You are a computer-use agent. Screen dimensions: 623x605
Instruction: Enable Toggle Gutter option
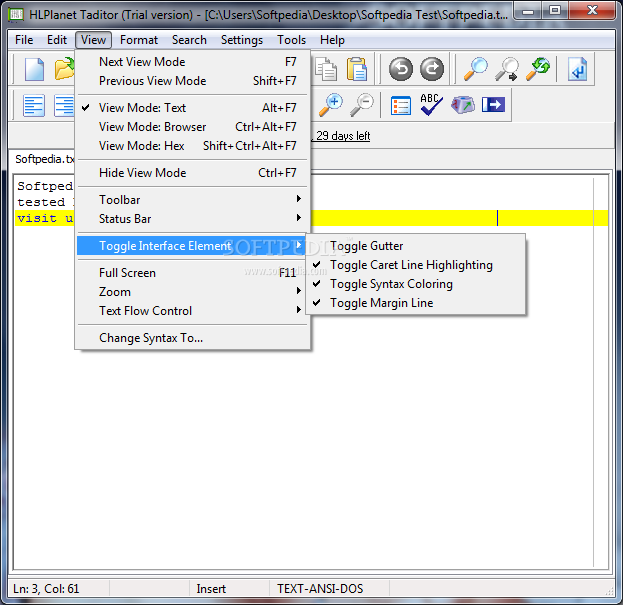pyautogui.click(x=416, y=246)
